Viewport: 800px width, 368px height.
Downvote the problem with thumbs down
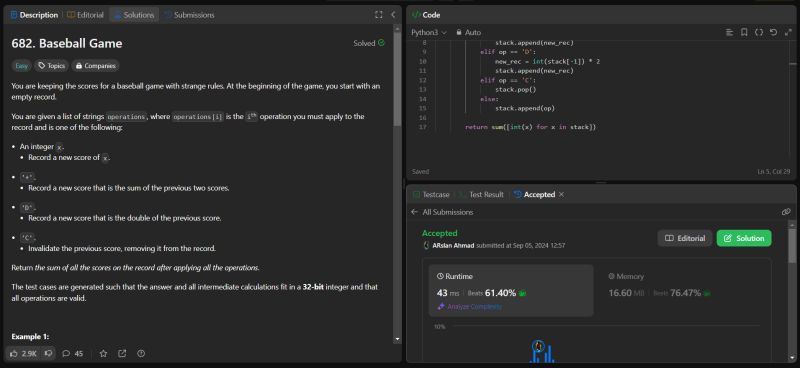click(48, 353)
